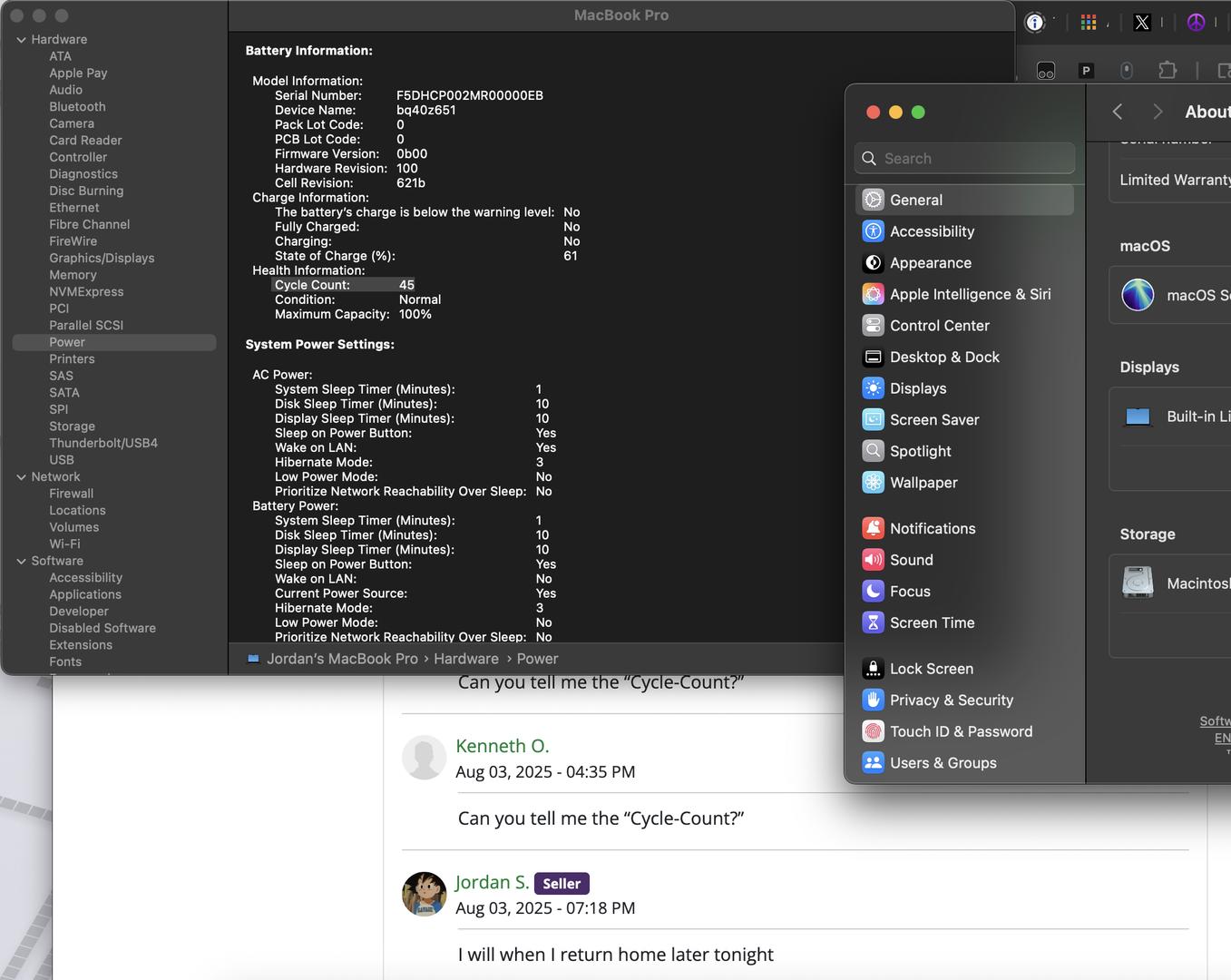
Task: Collapse the Network section in System Information
Action: tap(21, 477)
